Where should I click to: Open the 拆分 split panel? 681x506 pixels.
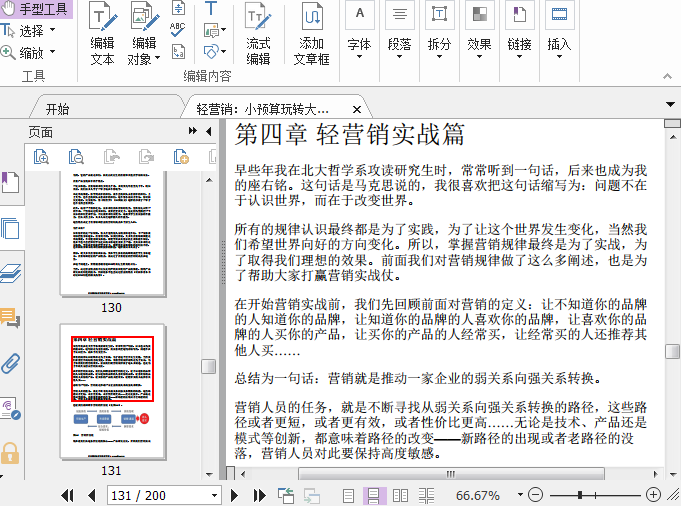[x=439, y=31]
